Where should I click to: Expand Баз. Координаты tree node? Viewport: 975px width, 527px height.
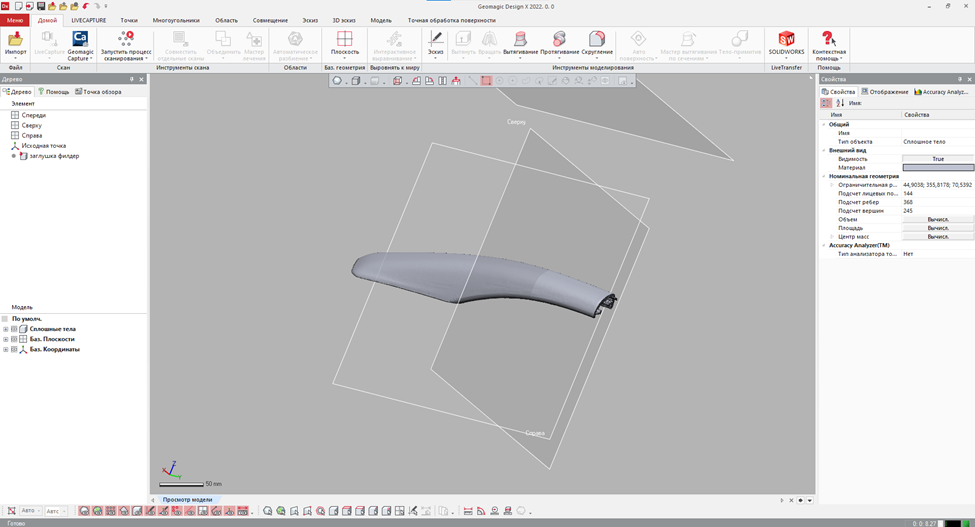click(6, 349)
